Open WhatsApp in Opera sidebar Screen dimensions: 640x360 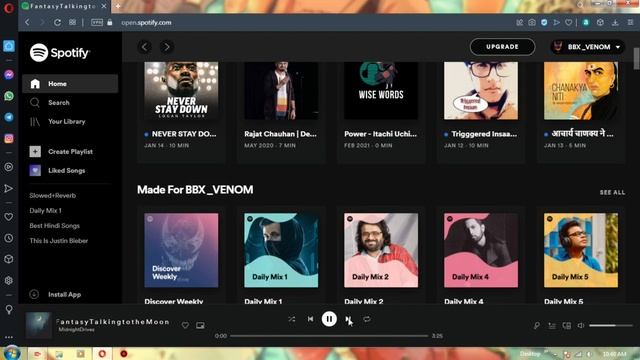pyautogui.click(x=9, y=96)
